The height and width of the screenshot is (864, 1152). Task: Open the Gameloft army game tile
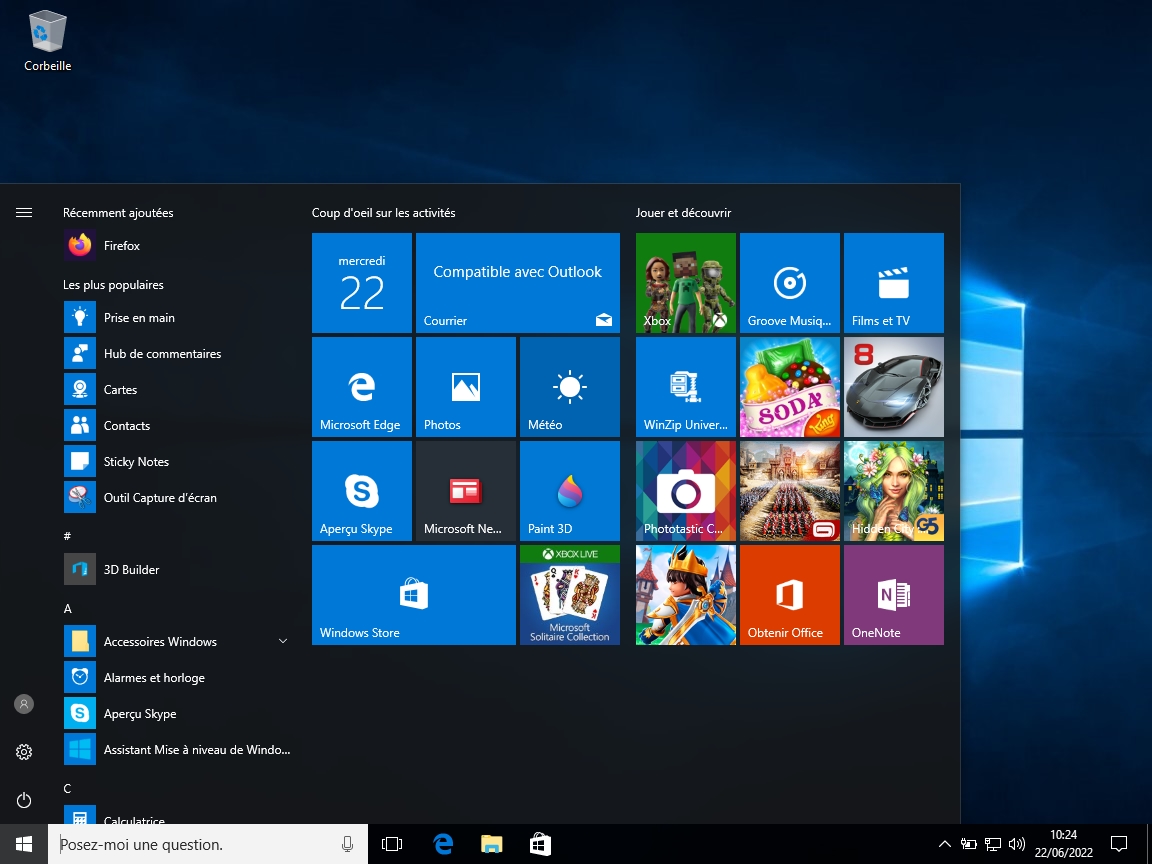790,491
